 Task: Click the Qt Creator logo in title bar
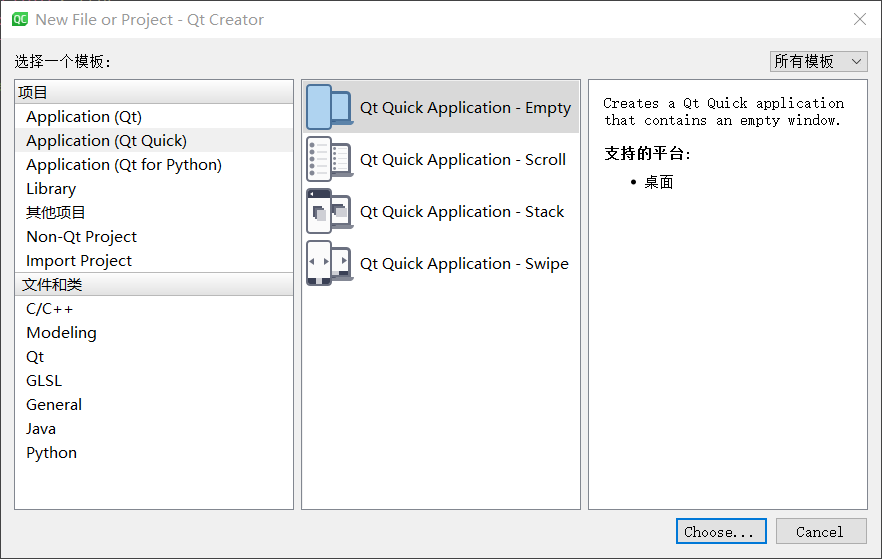point(20,20)
